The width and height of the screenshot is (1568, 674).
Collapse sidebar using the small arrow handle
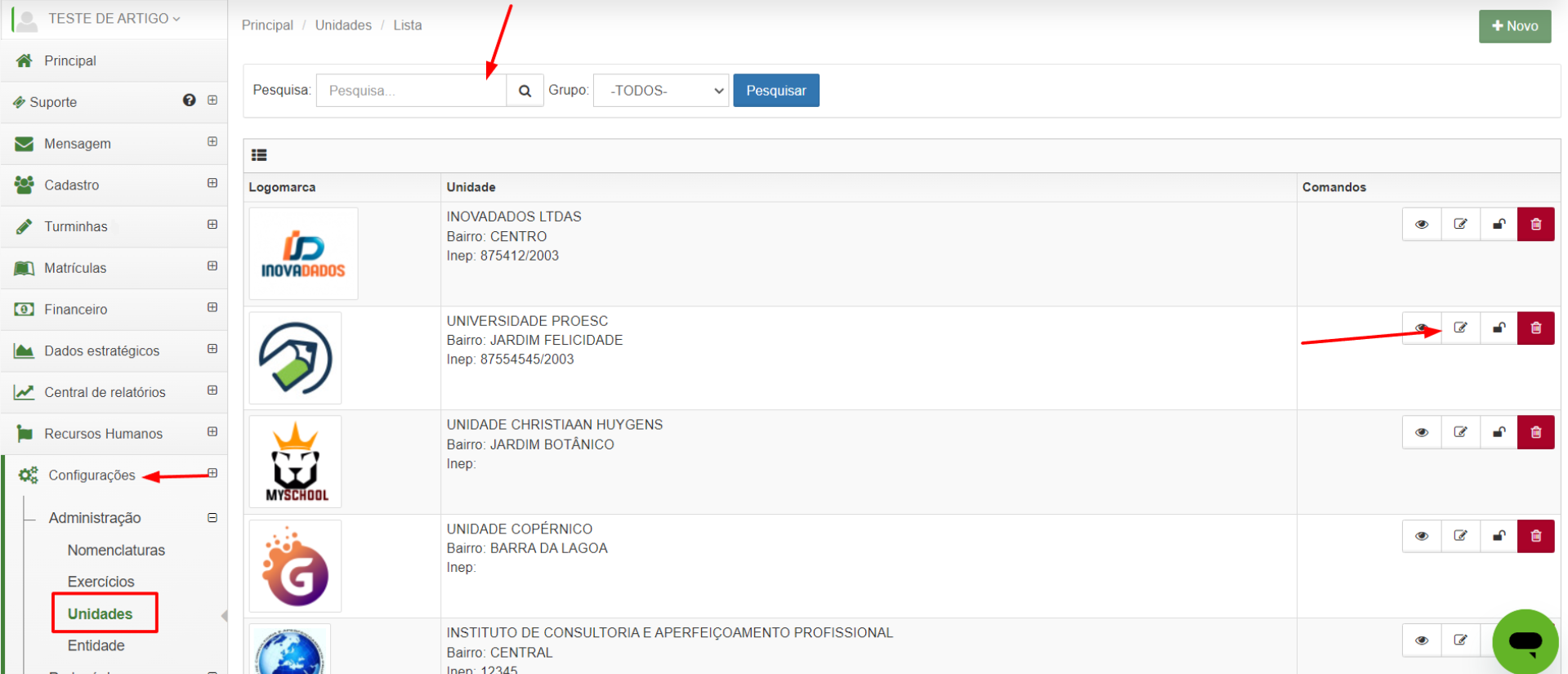click(224, 616)
